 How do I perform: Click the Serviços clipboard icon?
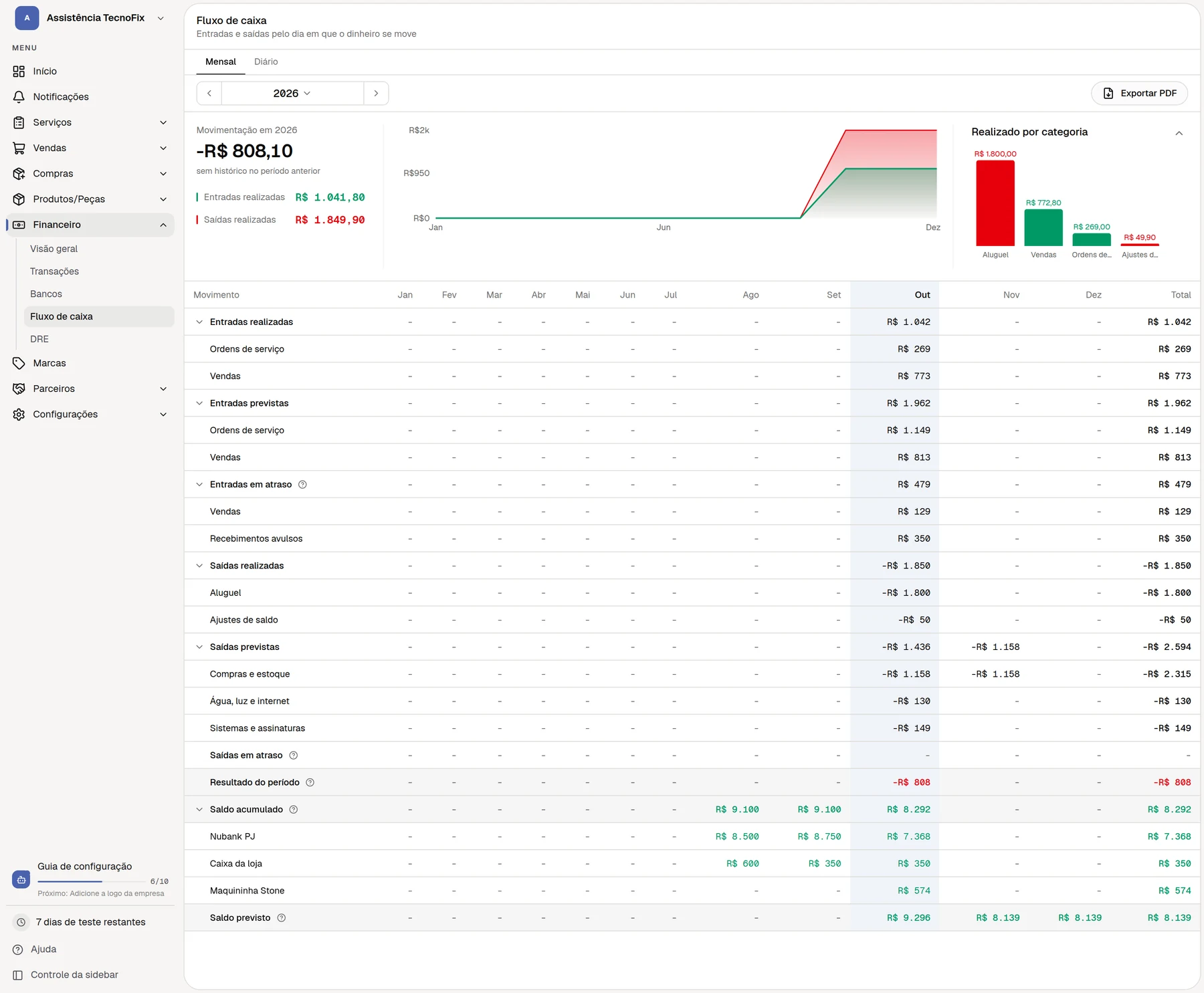pyautogui.click(x=19, y=122)
